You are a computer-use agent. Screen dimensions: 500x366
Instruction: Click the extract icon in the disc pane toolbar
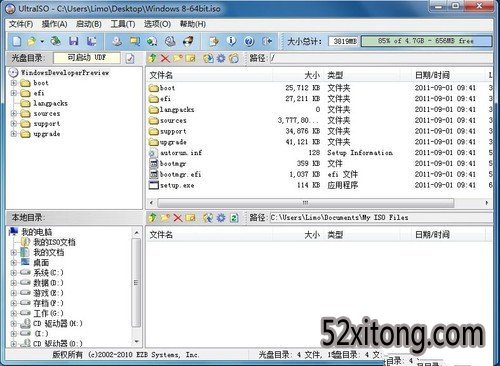[x=208, y=58]
